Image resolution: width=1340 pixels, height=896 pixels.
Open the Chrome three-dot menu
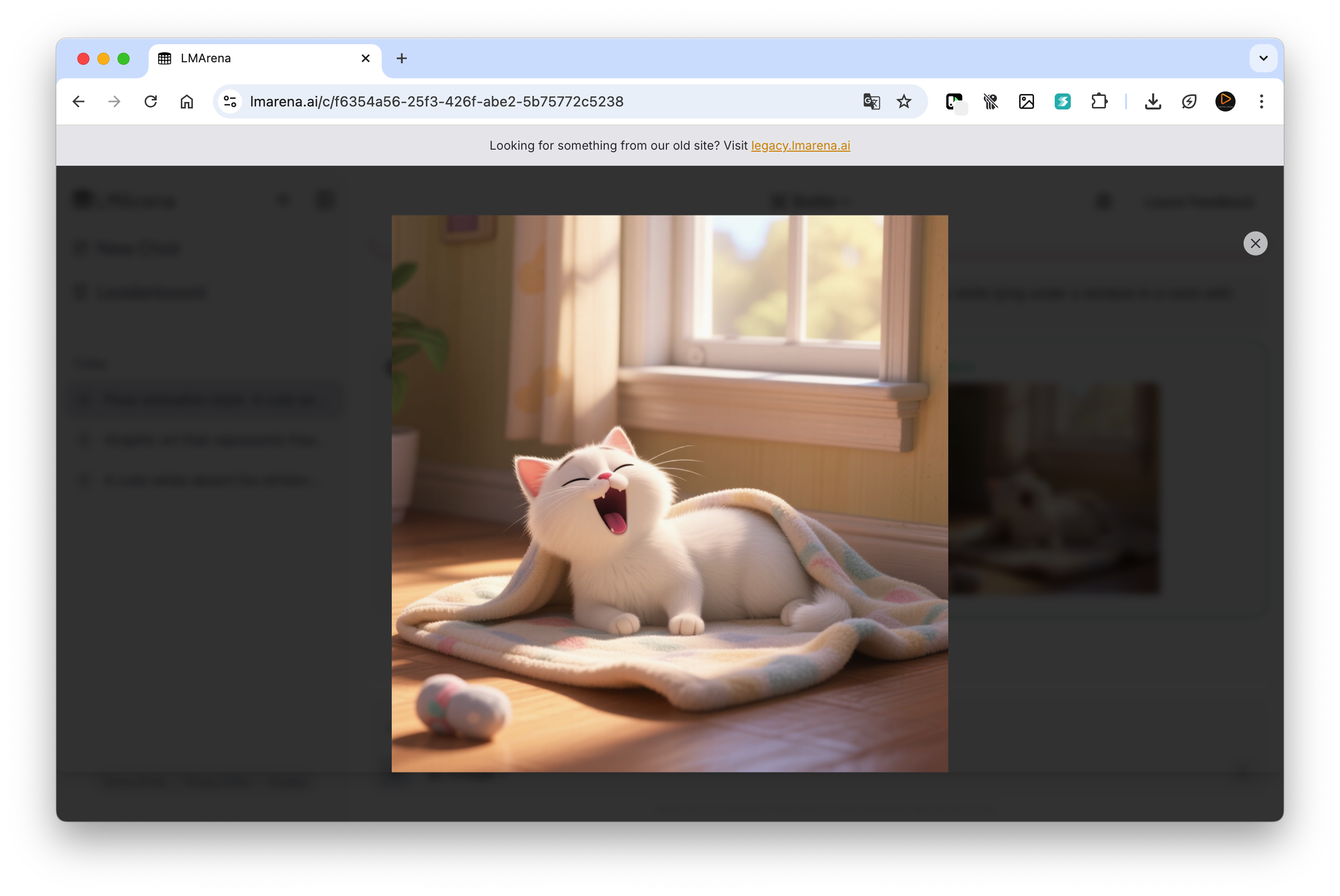(x=1261, y=102)
